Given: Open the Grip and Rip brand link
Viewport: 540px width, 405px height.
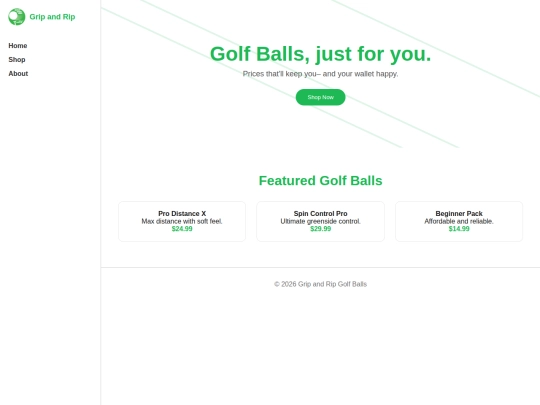Looking at the screenshot, I should pyautogui.click(x=52, y=17).
